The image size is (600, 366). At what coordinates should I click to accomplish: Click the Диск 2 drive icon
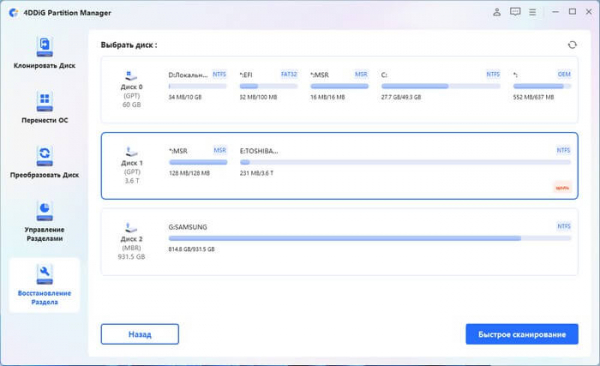pos(131,227)
